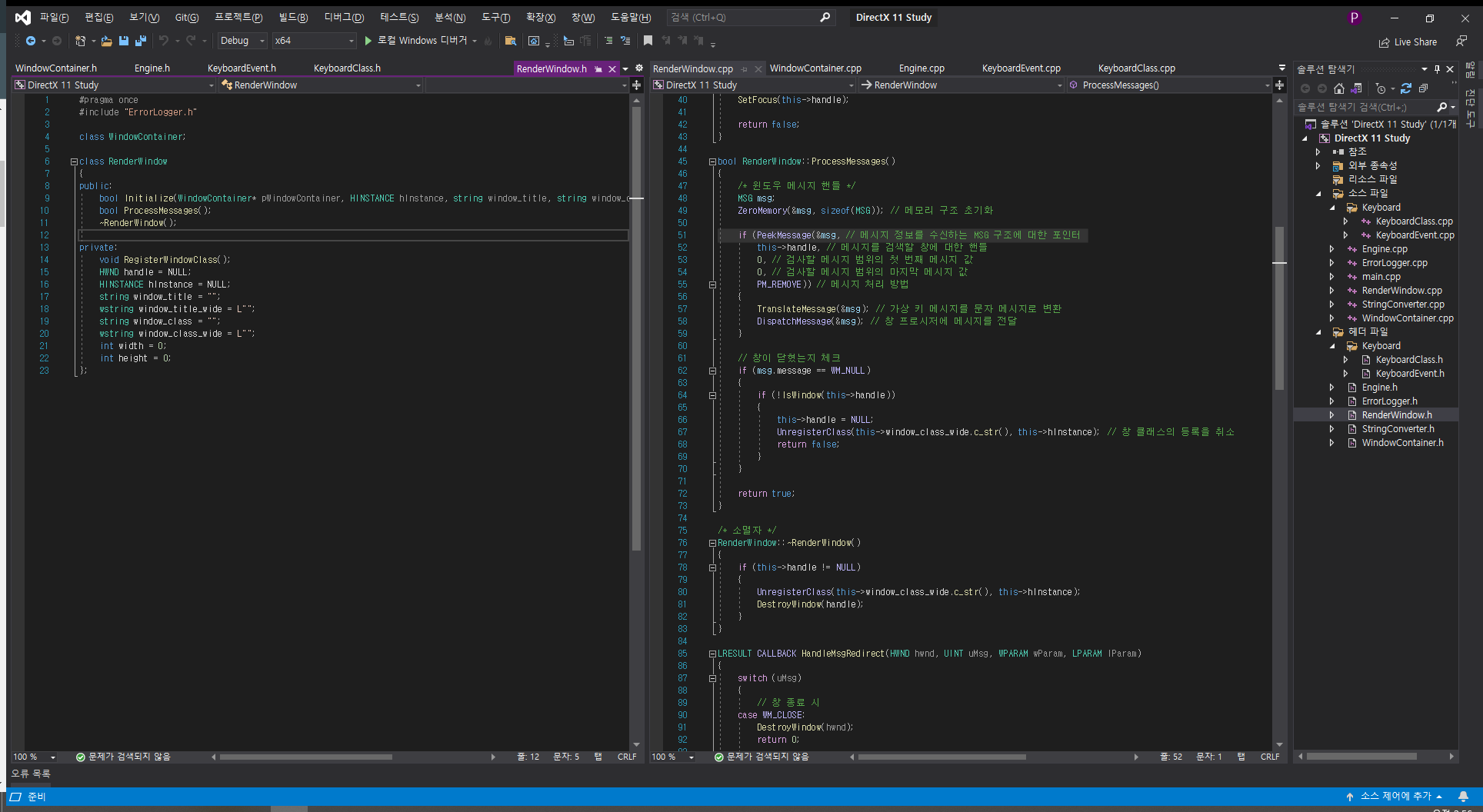The width and height of the screenshot is (1483, 812).
Task: Open Solution Explorer home view
Action: 1339,88
